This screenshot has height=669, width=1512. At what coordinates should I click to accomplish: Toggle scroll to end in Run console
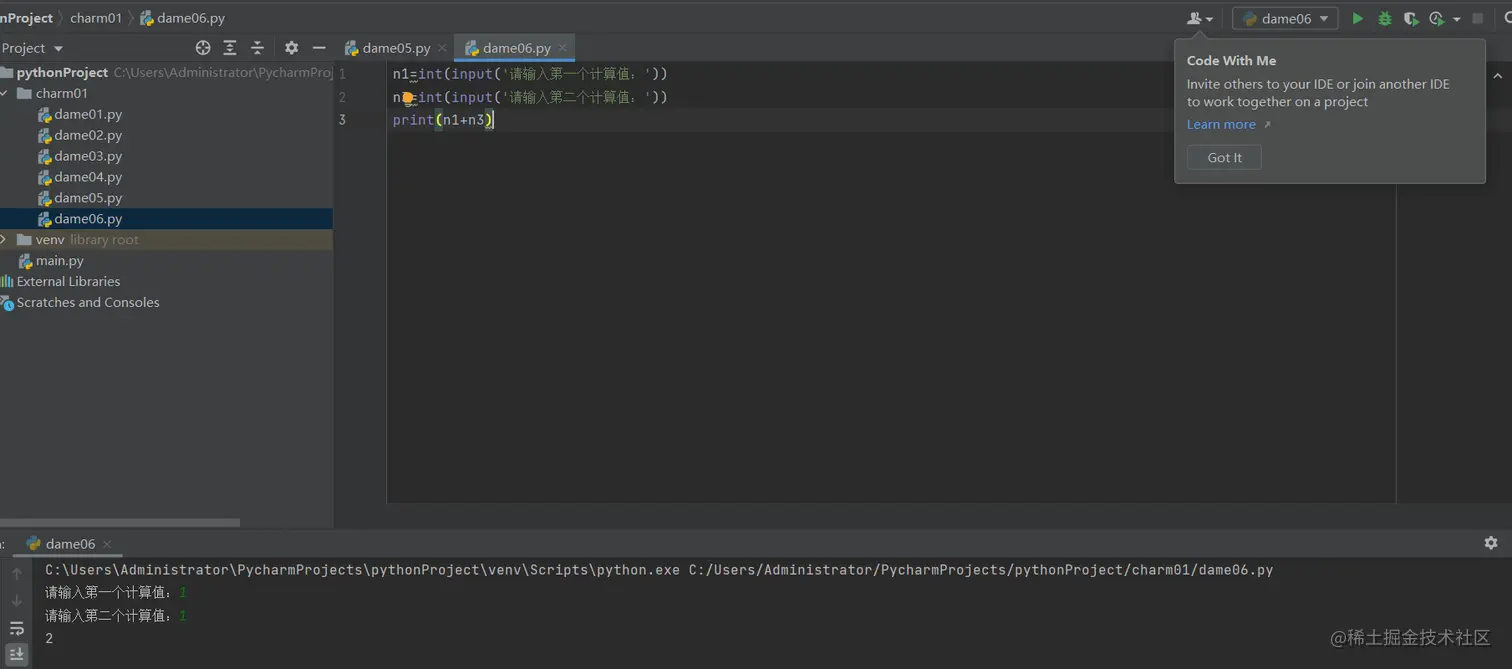point(17,654)
